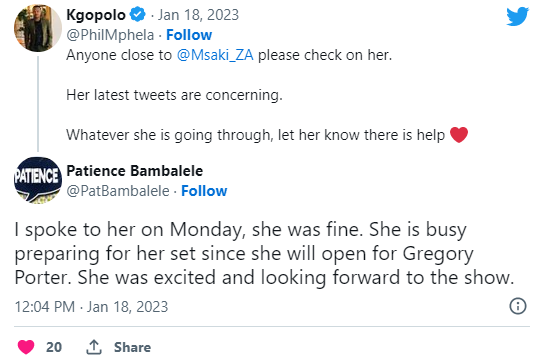Screen dimensions: 539x362
Task: Click the Share text label
Action: click(x=132, y=347)
